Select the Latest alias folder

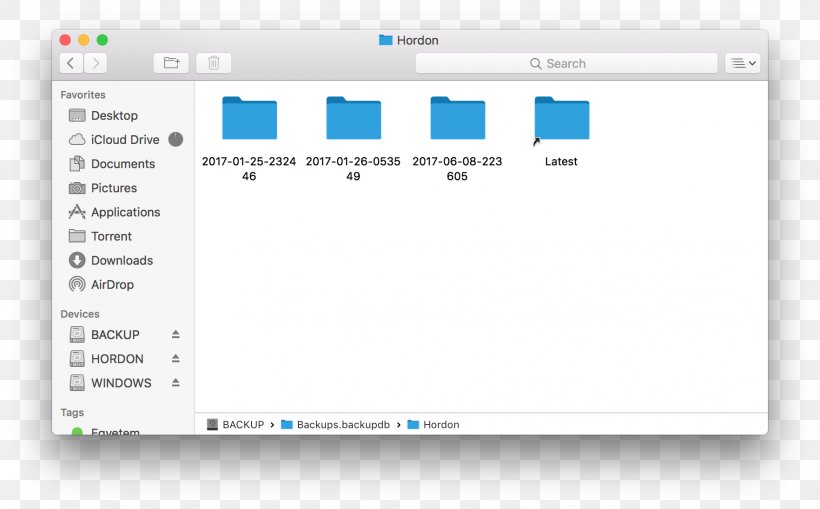(561, 119)
